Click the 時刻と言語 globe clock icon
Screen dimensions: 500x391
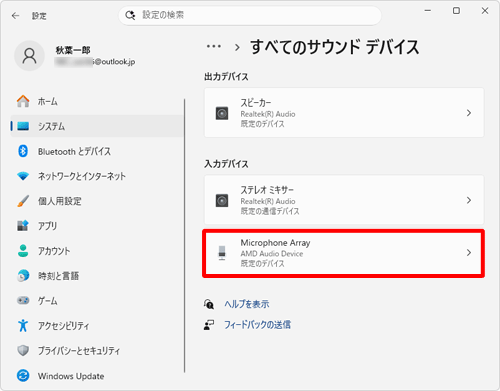click(23, 276)
